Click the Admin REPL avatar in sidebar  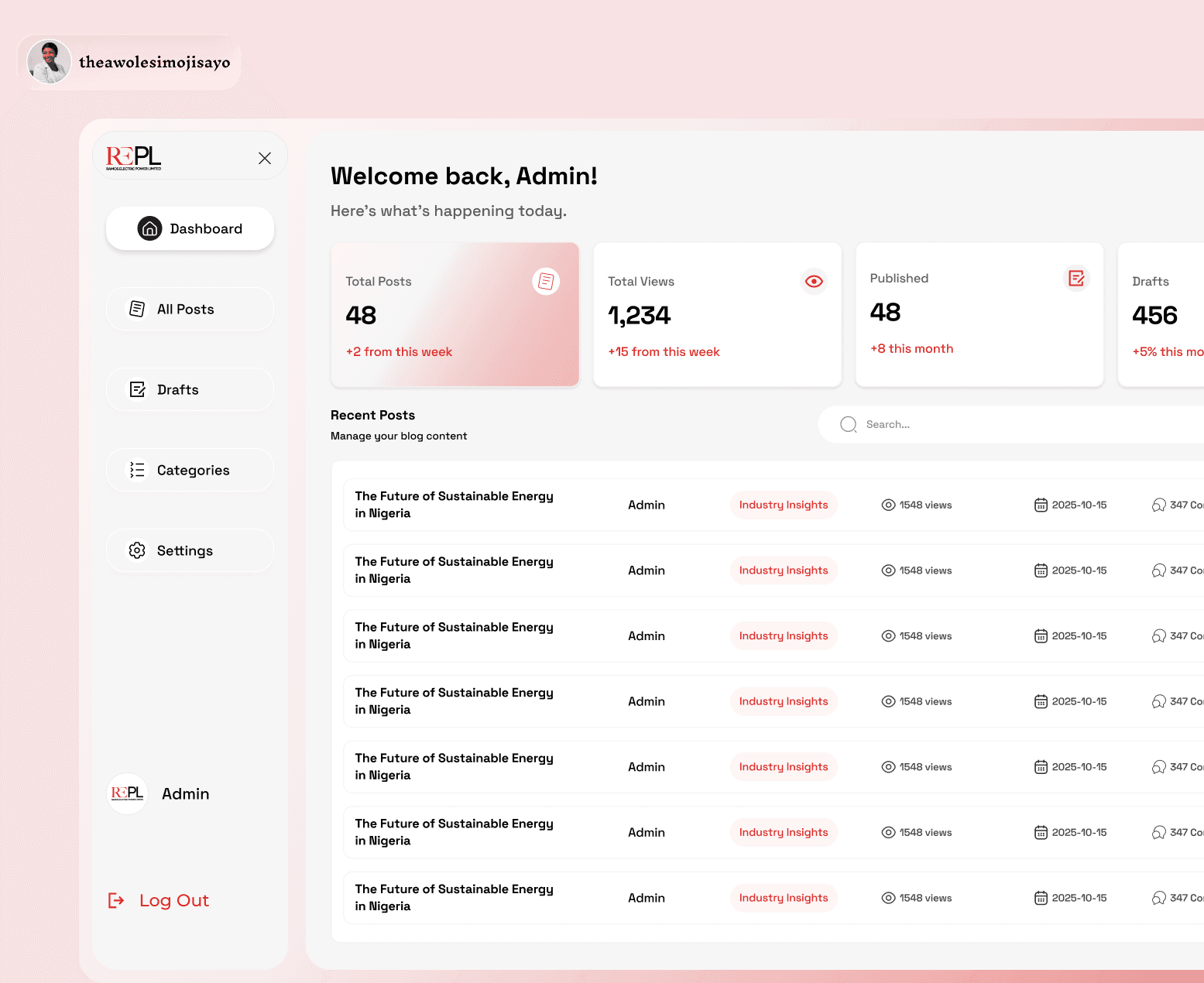click(x=127, y=793)
